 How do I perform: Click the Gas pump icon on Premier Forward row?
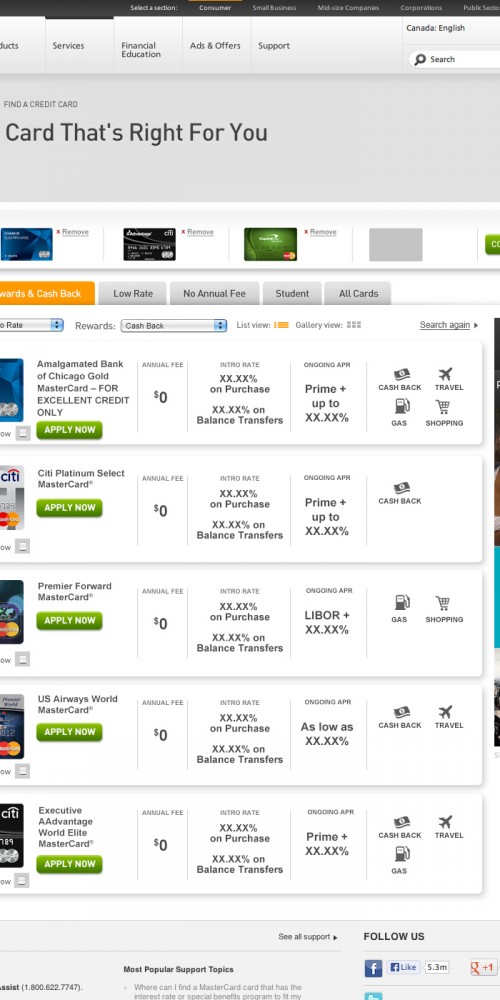point(402,603)
